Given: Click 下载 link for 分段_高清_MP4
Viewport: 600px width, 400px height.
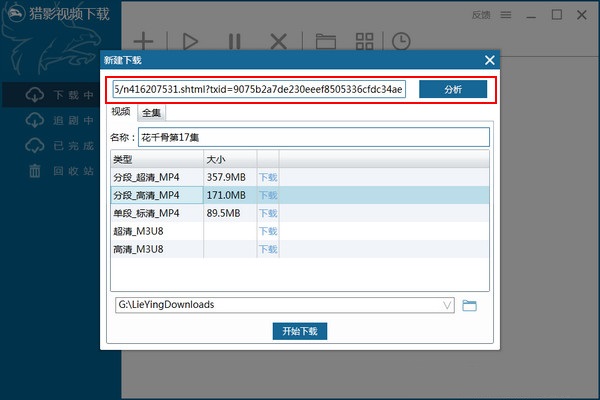Looking at the screenshot, I should [268, 195].
